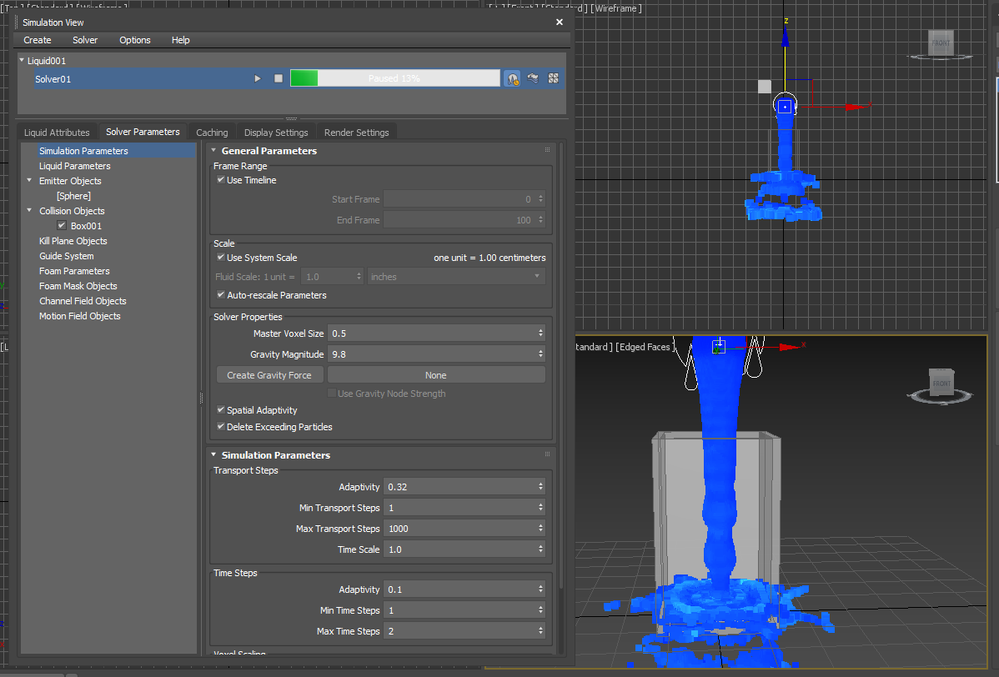
Task: Select Liquid Parameters in the list
Action: coord(75,166)
